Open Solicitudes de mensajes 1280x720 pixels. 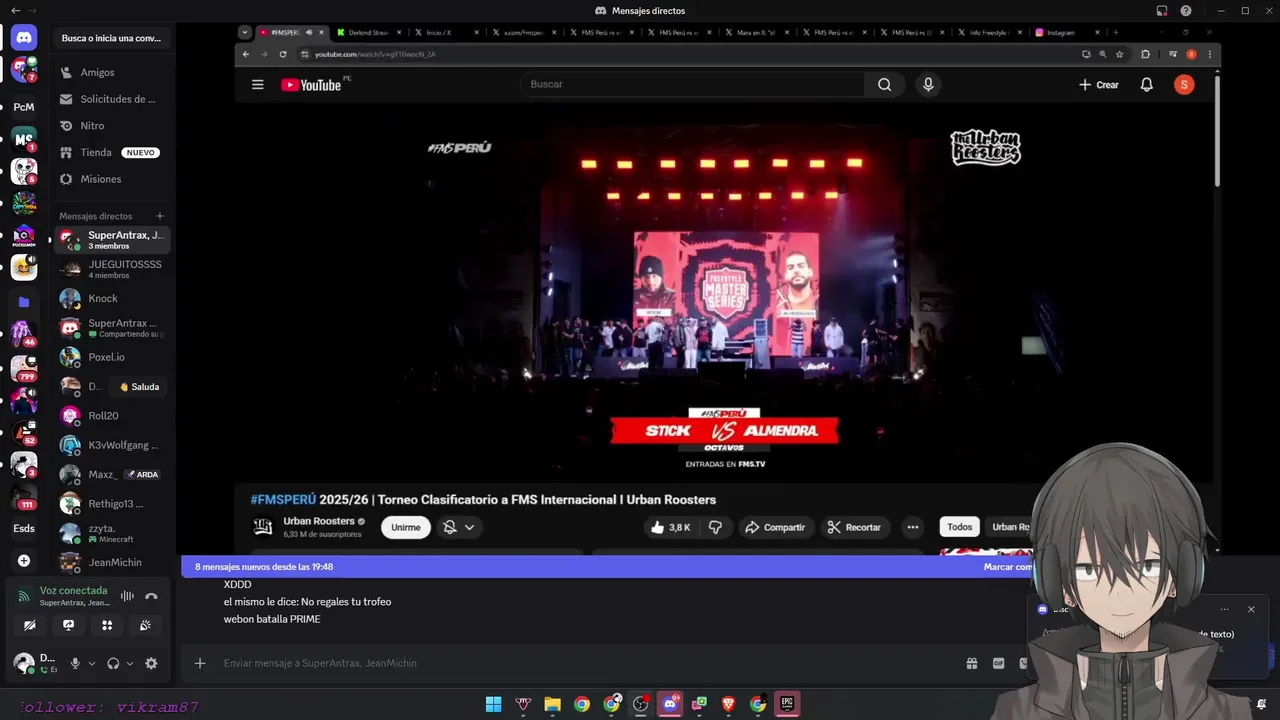(x=111, y=99)
